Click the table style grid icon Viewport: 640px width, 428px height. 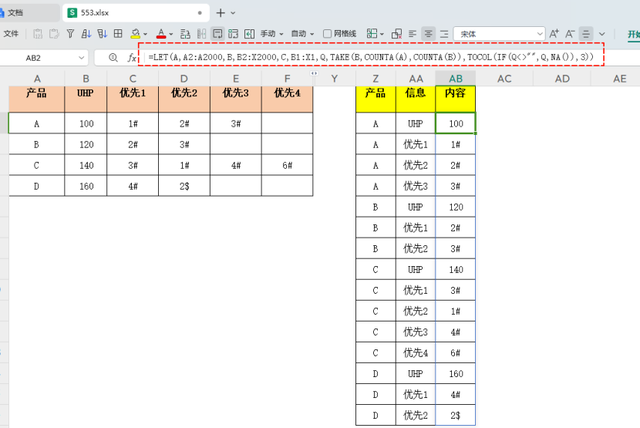tap(372, 34)
